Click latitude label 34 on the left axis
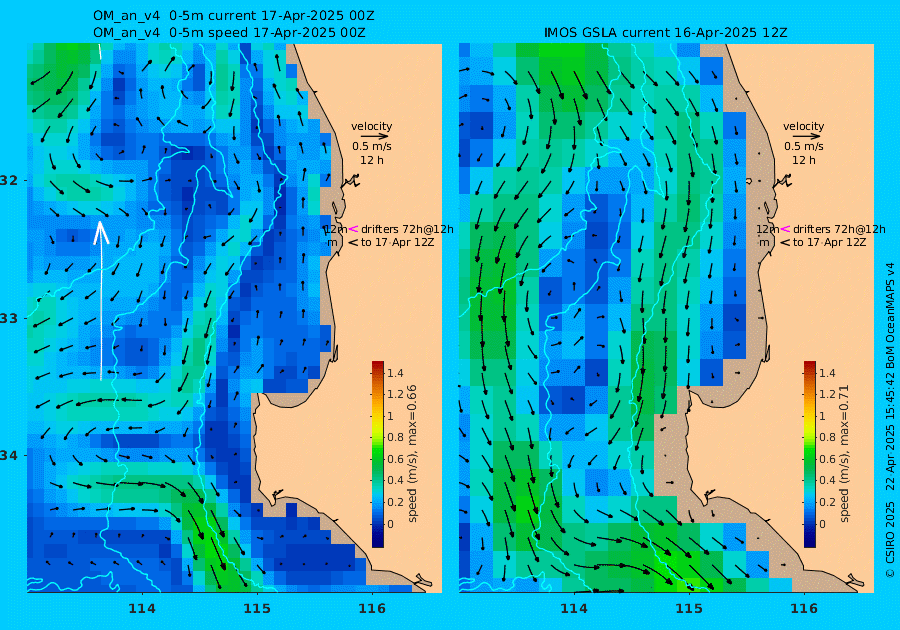900x630 pixels. [x=9, y=456]
